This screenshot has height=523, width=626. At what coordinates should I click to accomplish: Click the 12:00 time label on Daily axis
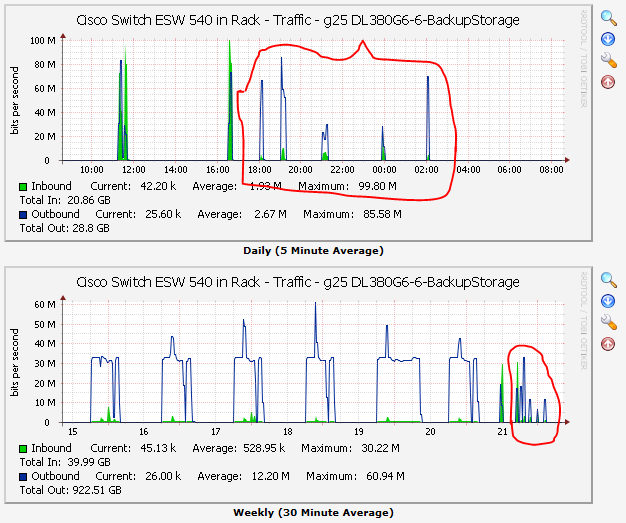point(134,170)
